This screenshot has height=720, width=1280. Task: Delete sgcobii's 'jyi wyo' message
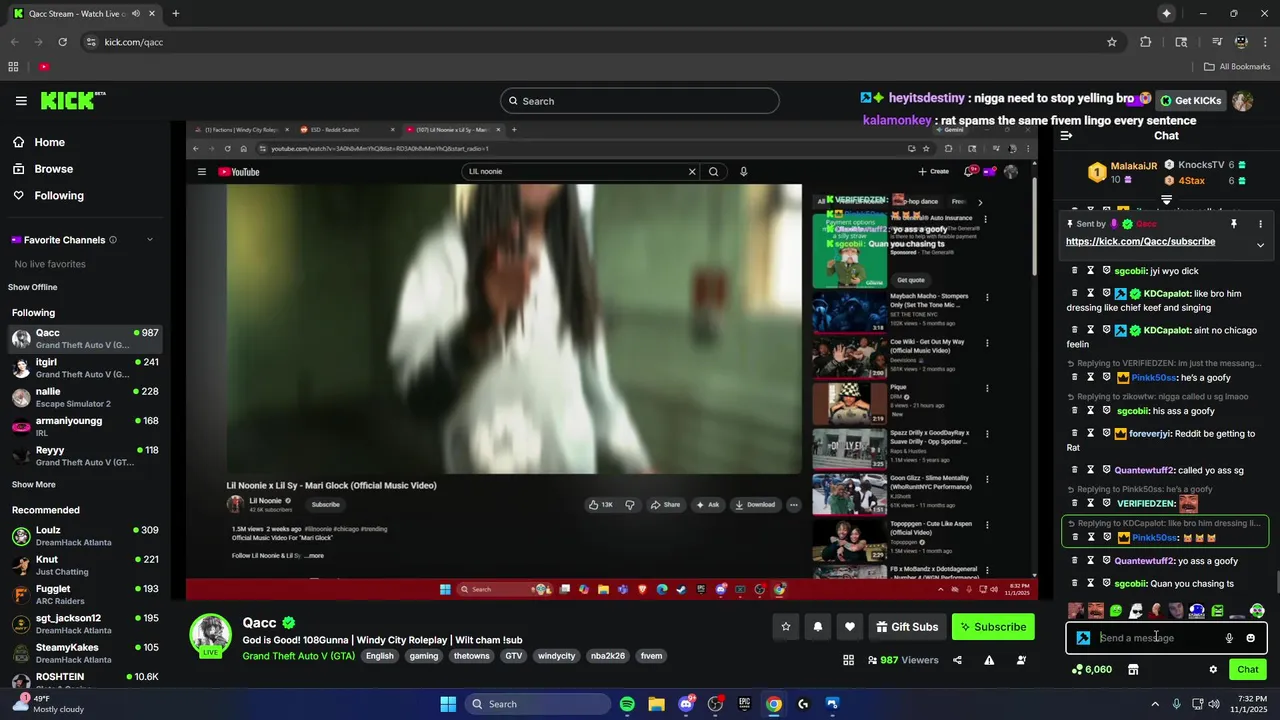[x=1075, y=271]
